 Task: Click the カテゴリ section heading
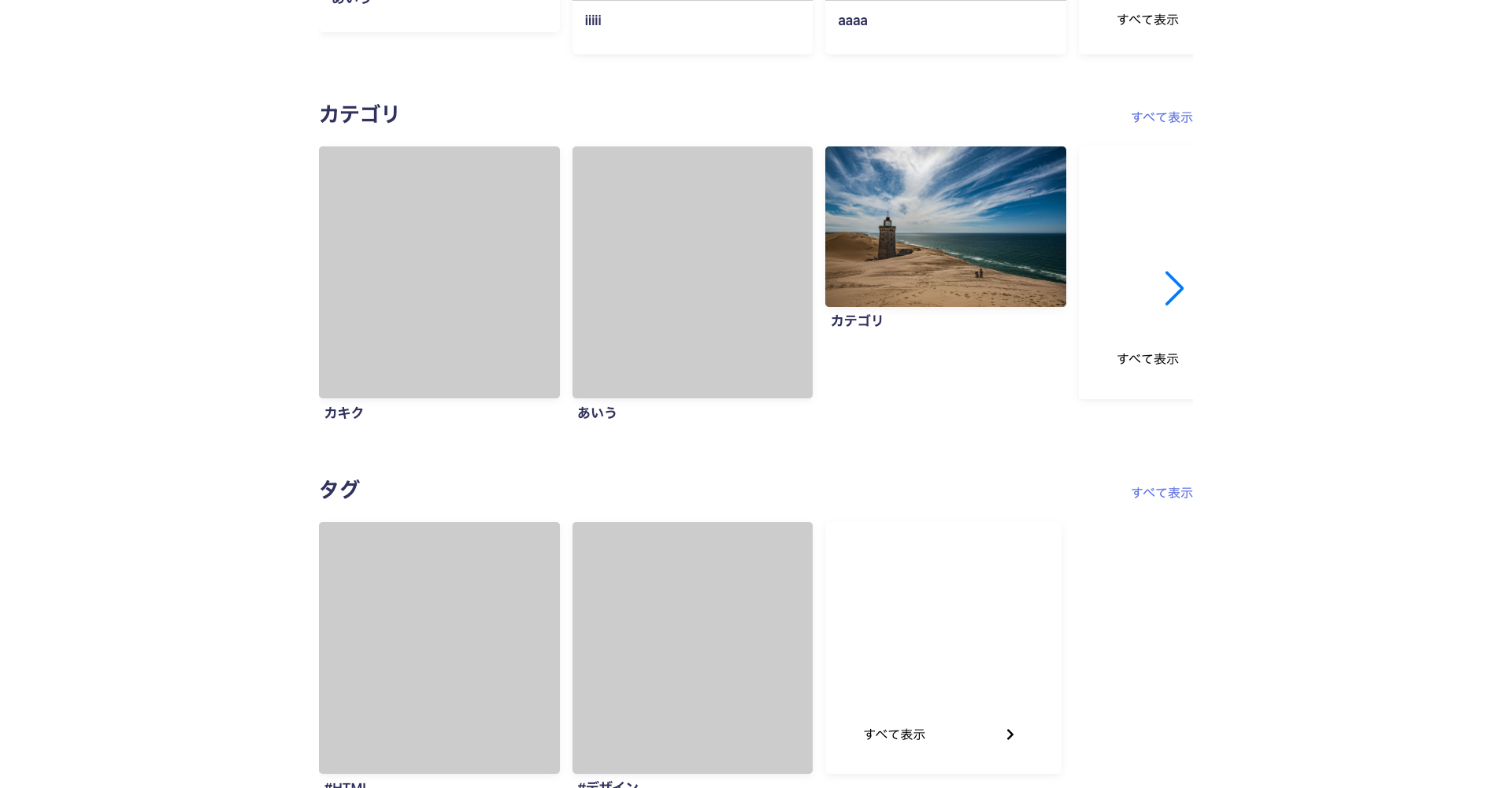click(359, 114)
